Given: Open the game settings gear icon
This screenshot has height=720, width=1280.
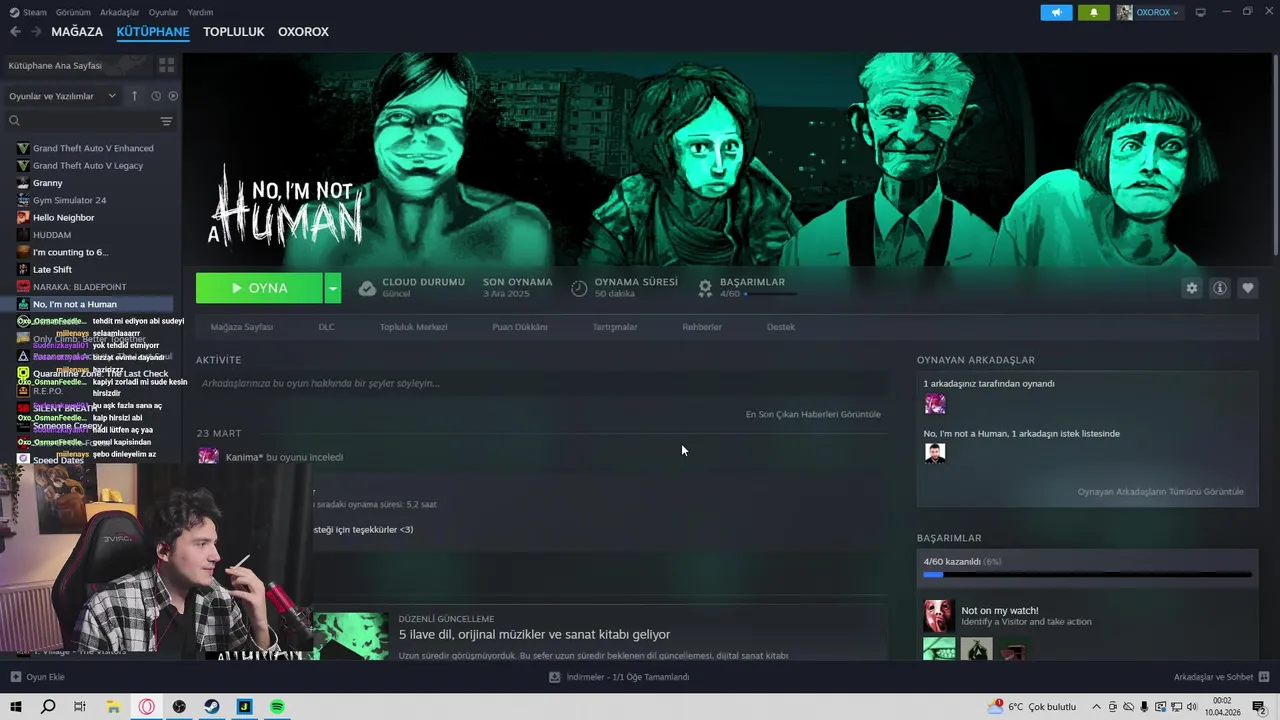Looking at the screenshot, I should (1192, 288).
